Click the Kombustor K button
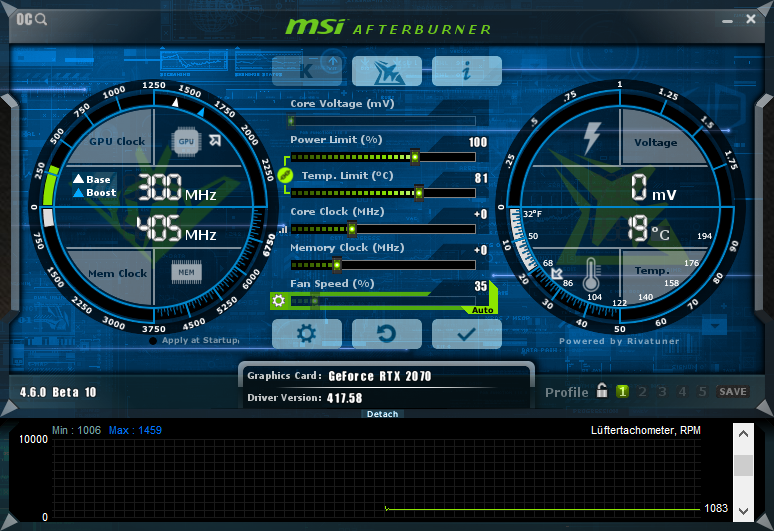This screenshot has height=531, width=774. [x=307, y=71]
